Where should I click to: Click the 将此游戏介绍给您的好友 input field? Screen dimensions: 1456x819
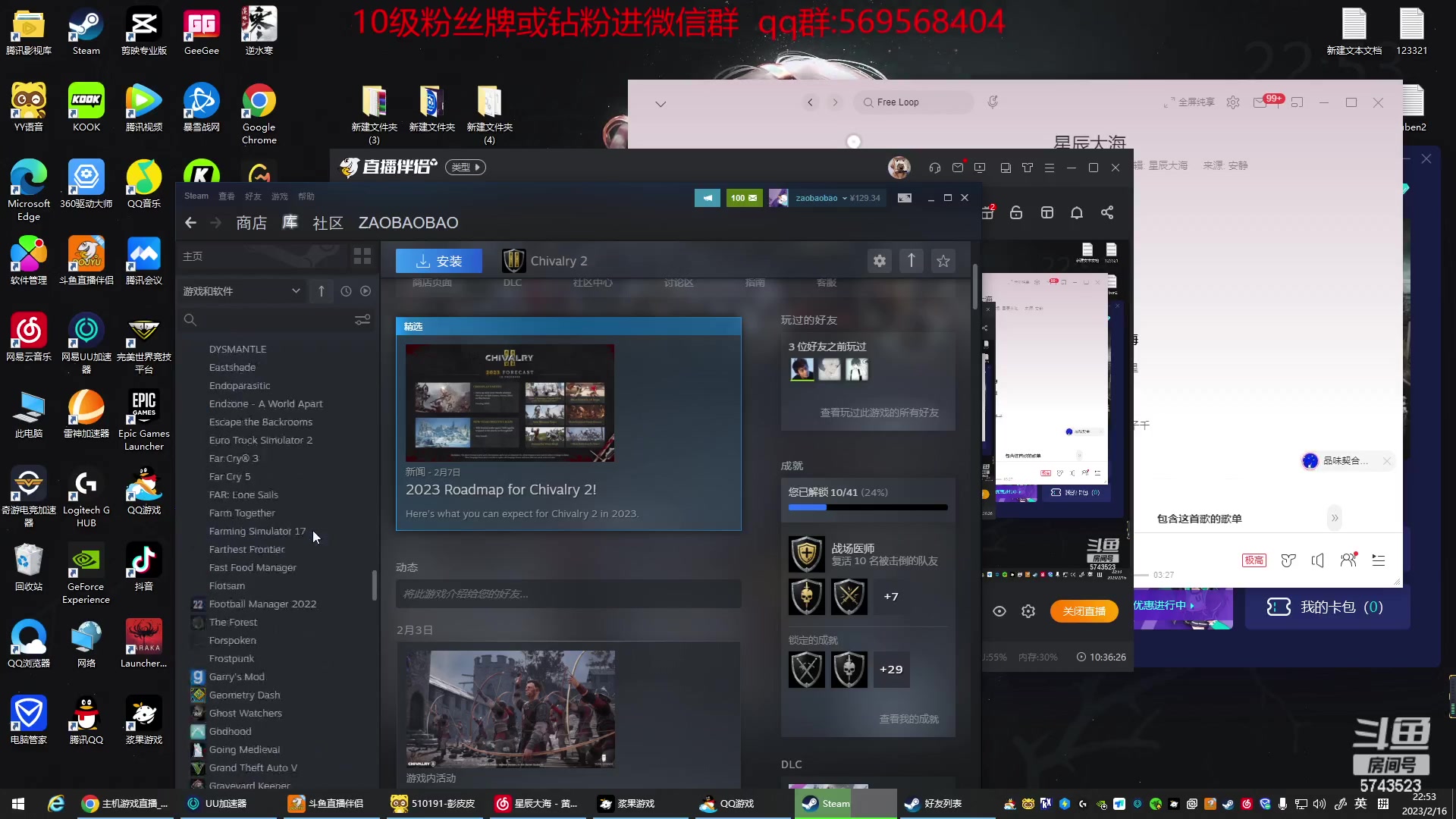pos(569,594)
